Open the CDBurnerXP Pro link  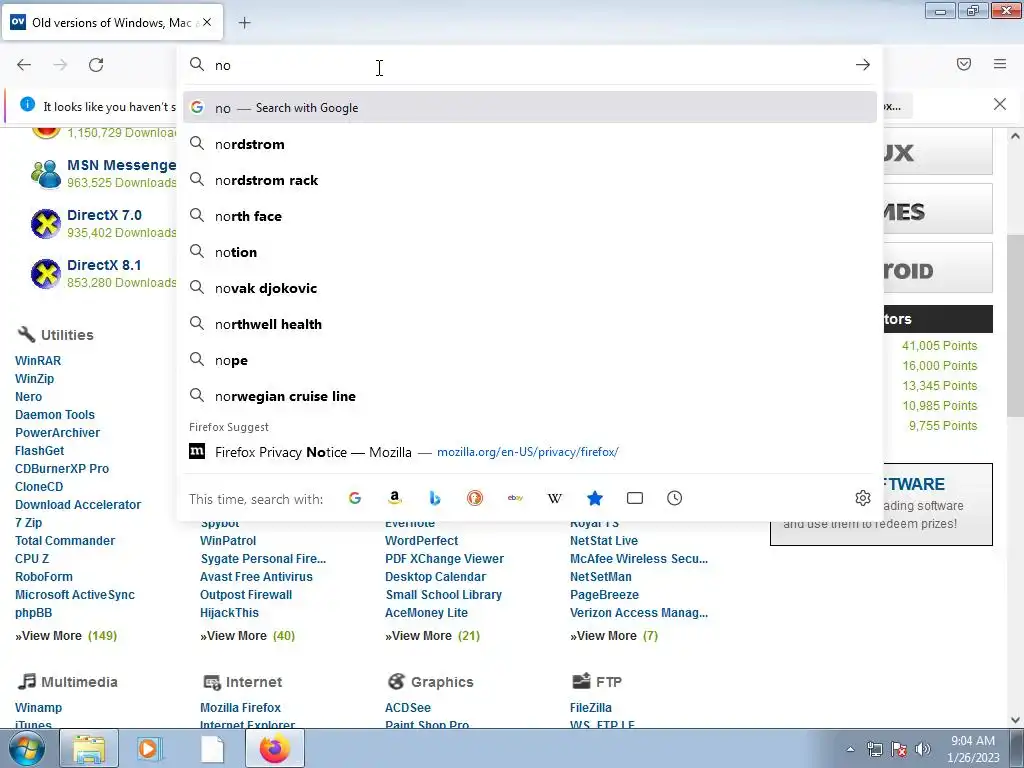(62, 469)
